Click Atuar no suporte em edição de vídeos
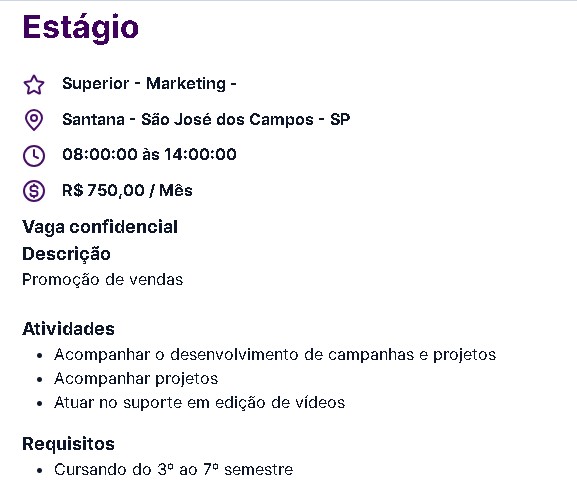The height and width of the screenshot is (491, 577). click(199, 403)
